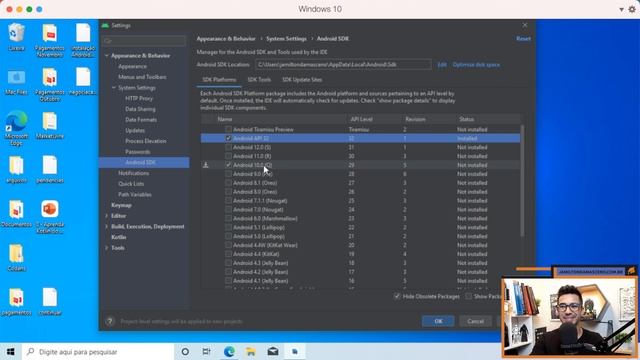The image size is (640, 360).
Task: Open Task View on the taskbar
Action: pyautogui.click(x=207, y=351)
